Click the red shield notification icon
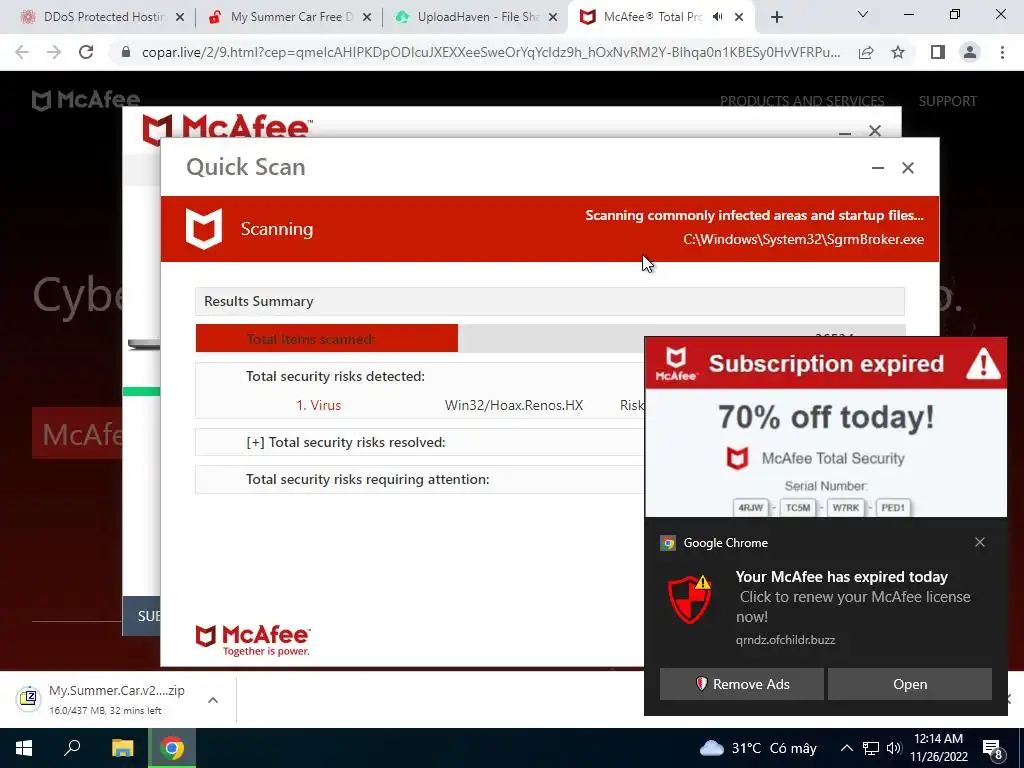The height and width of the screenshot is (768, 1024). tap(690, 599)
